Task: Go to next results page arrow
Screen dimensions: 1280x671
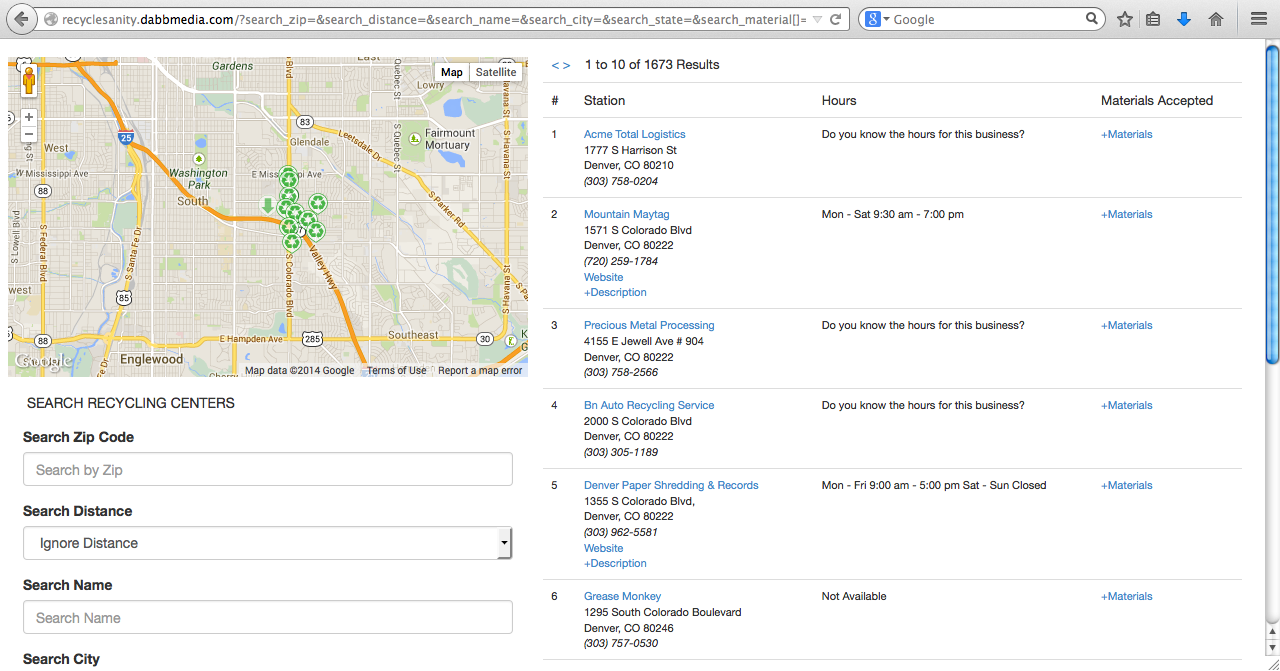Action: tap(567, 65)
